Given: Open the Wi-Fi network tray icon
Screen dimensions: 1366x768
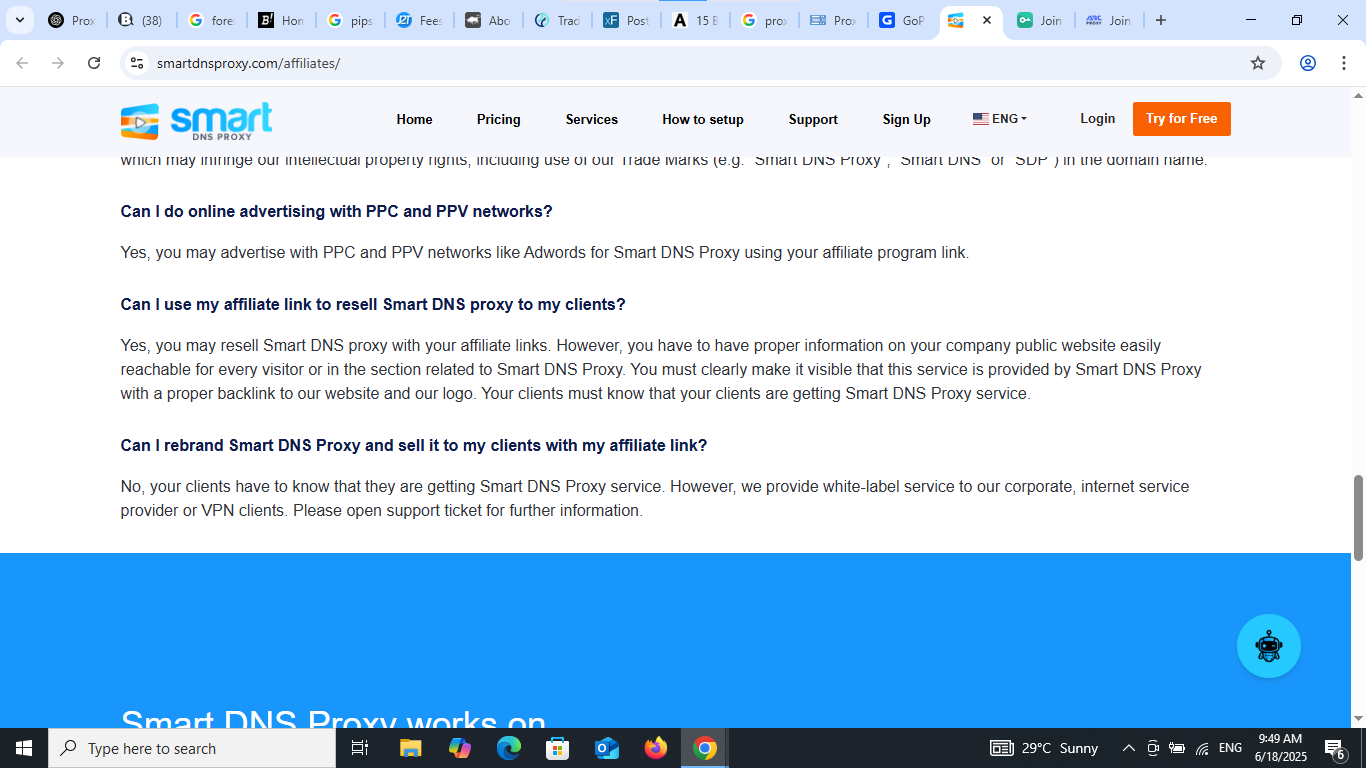Looking at the screenshot, I should pos(1202,748).
